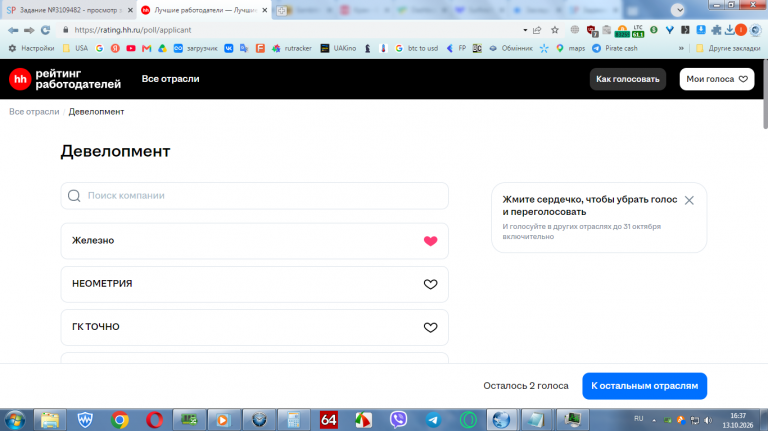Expand hidden bookmarks chevron
This screenshot has height=431, width=768.
point(681,48)
